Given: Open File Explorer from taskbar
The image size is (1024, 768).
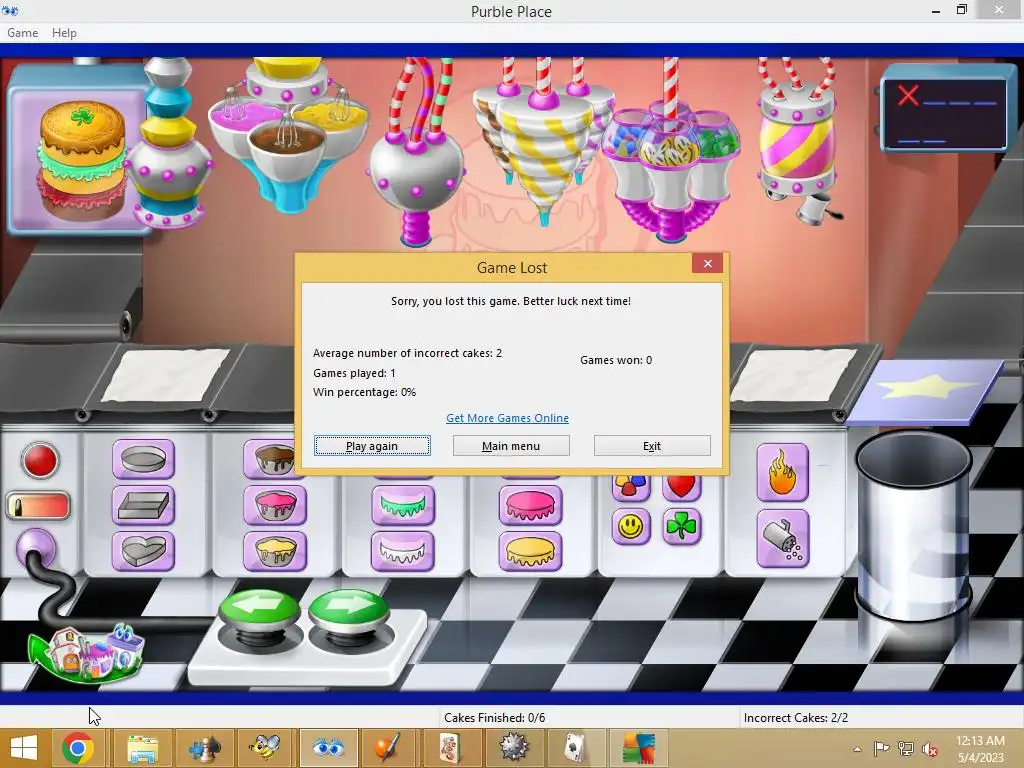Looking at the screenshot, I should (142, 748).
